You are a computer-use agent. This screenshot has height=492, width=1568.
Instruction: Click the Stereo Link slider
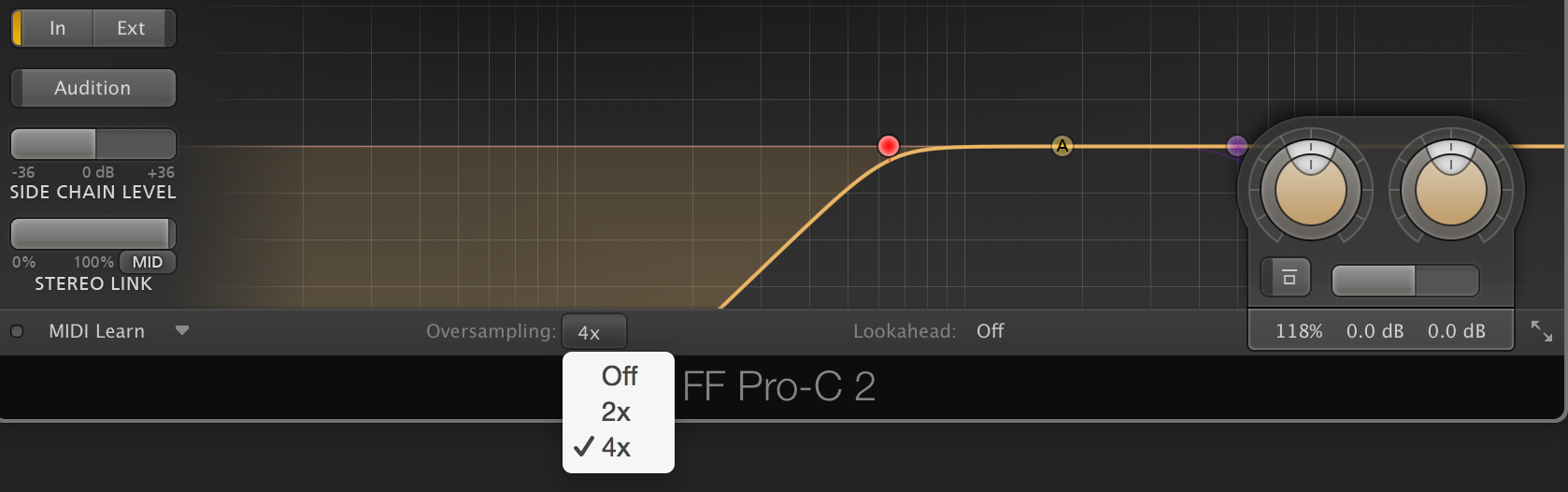[93, 233]
